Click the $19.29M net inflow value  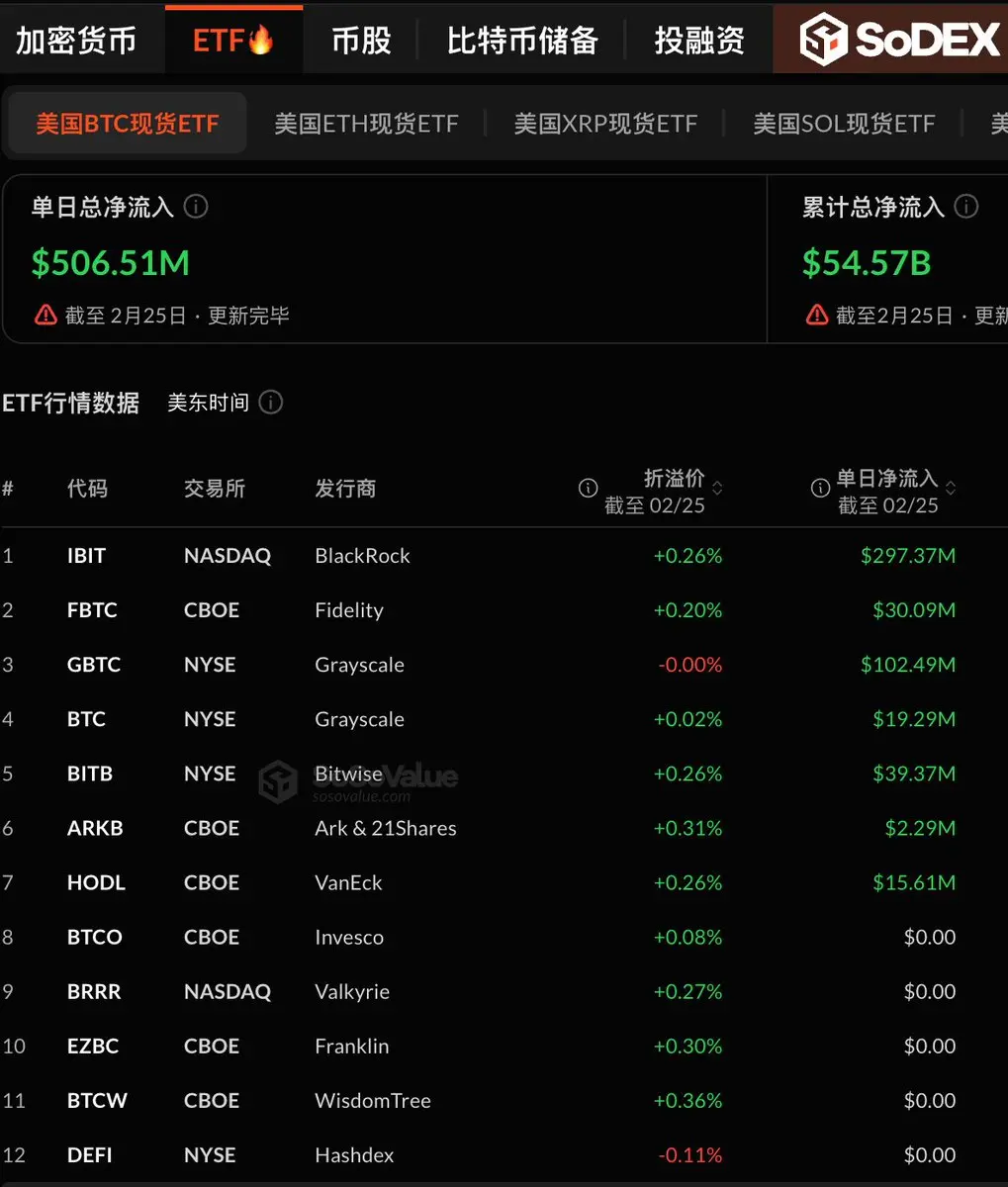pyautogui.click(x=914, y=719)
